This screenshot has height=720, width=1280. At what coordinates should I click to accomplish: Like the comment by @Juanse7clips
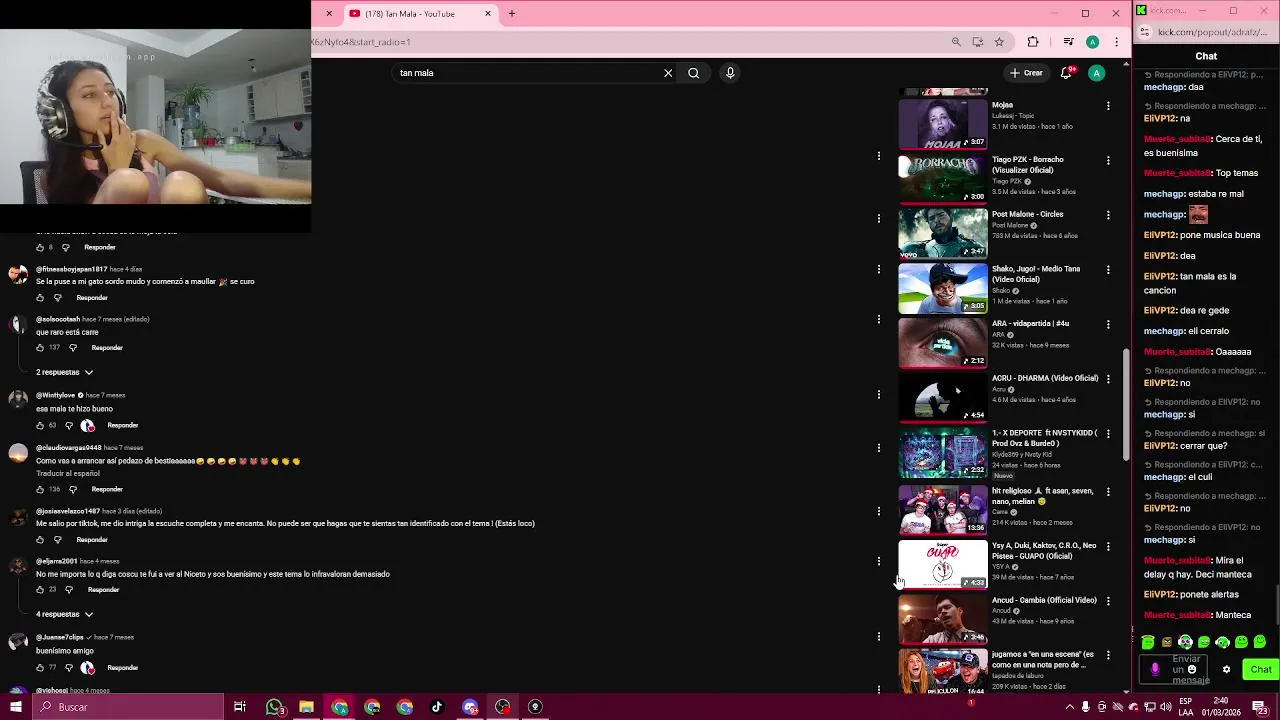[x=41, y=667]
